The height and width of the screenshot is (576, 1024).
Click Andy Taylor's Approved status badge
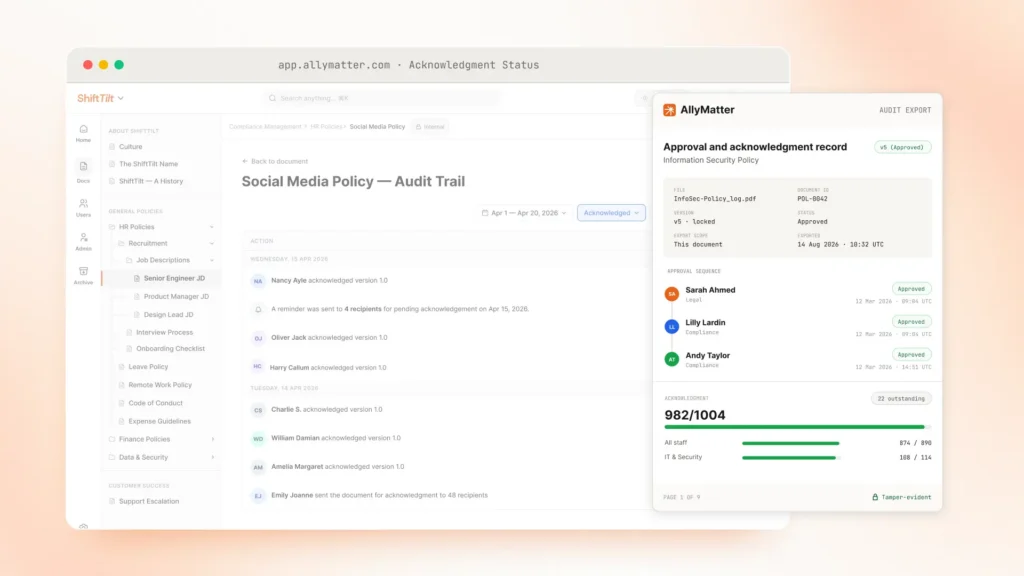tap(911, 355)
